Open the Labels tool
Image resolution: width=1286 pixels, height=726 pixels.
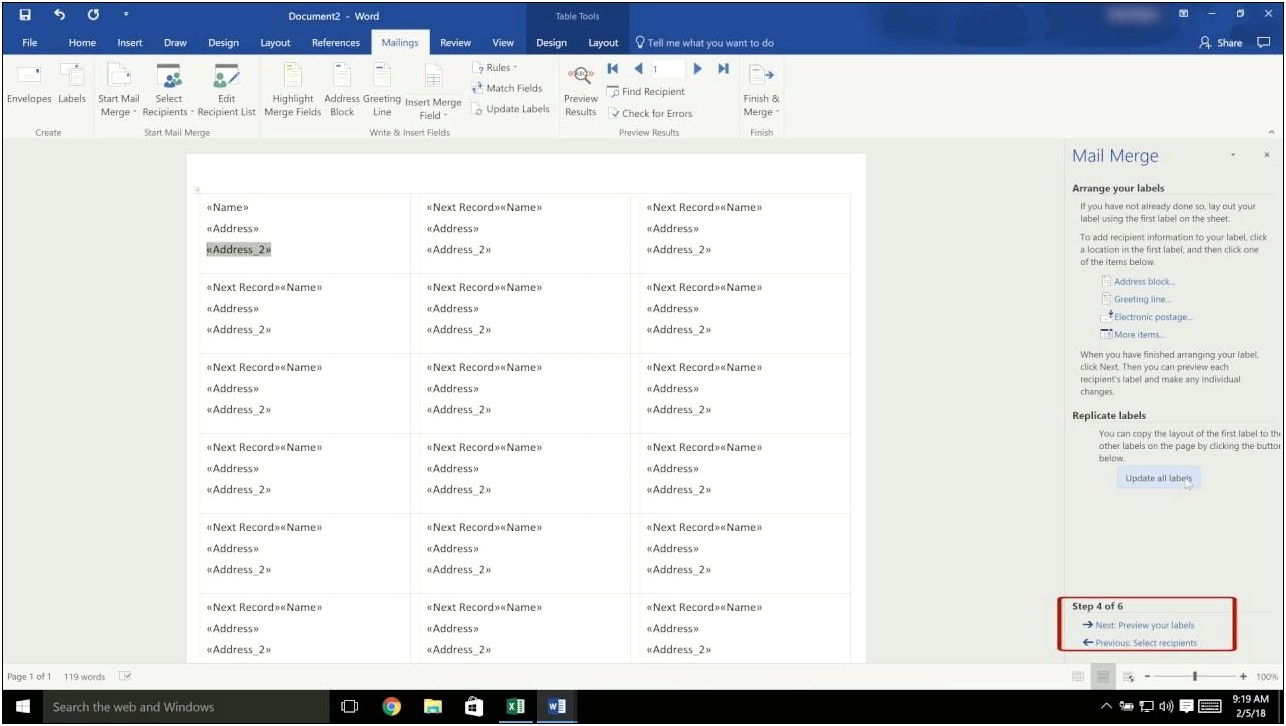[72, 85]
